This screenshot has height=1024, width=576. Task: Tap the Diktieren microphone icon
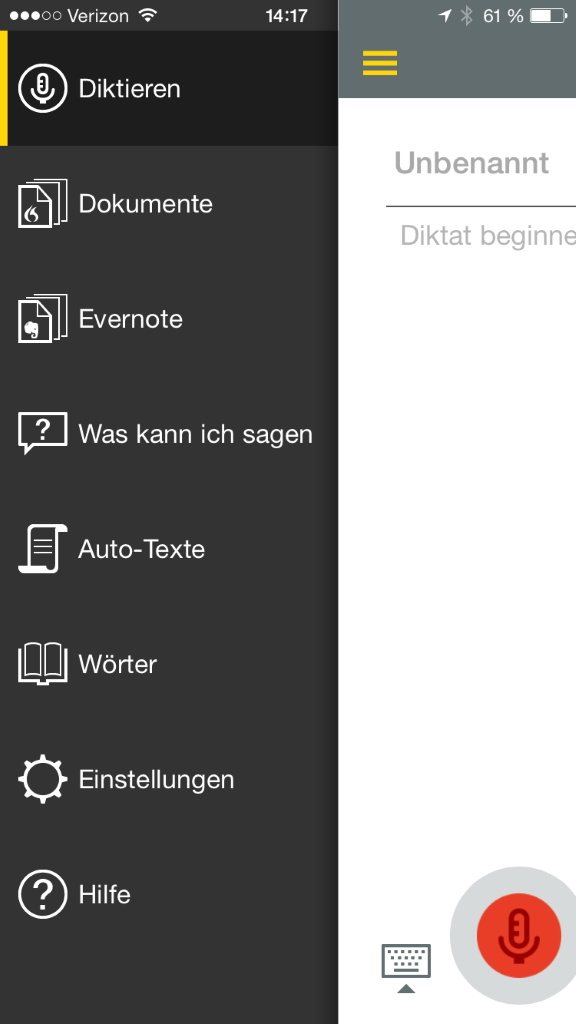pos(42,88)
